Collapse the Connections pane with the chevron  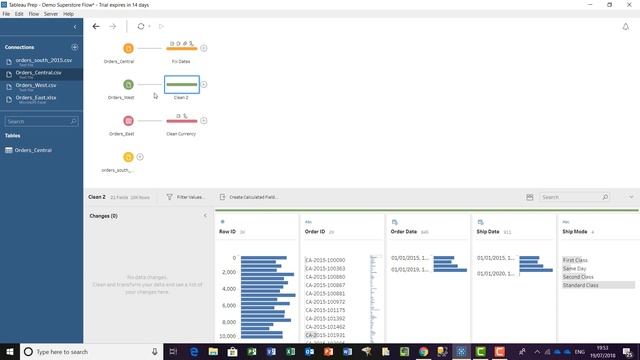tap(75, 27)
